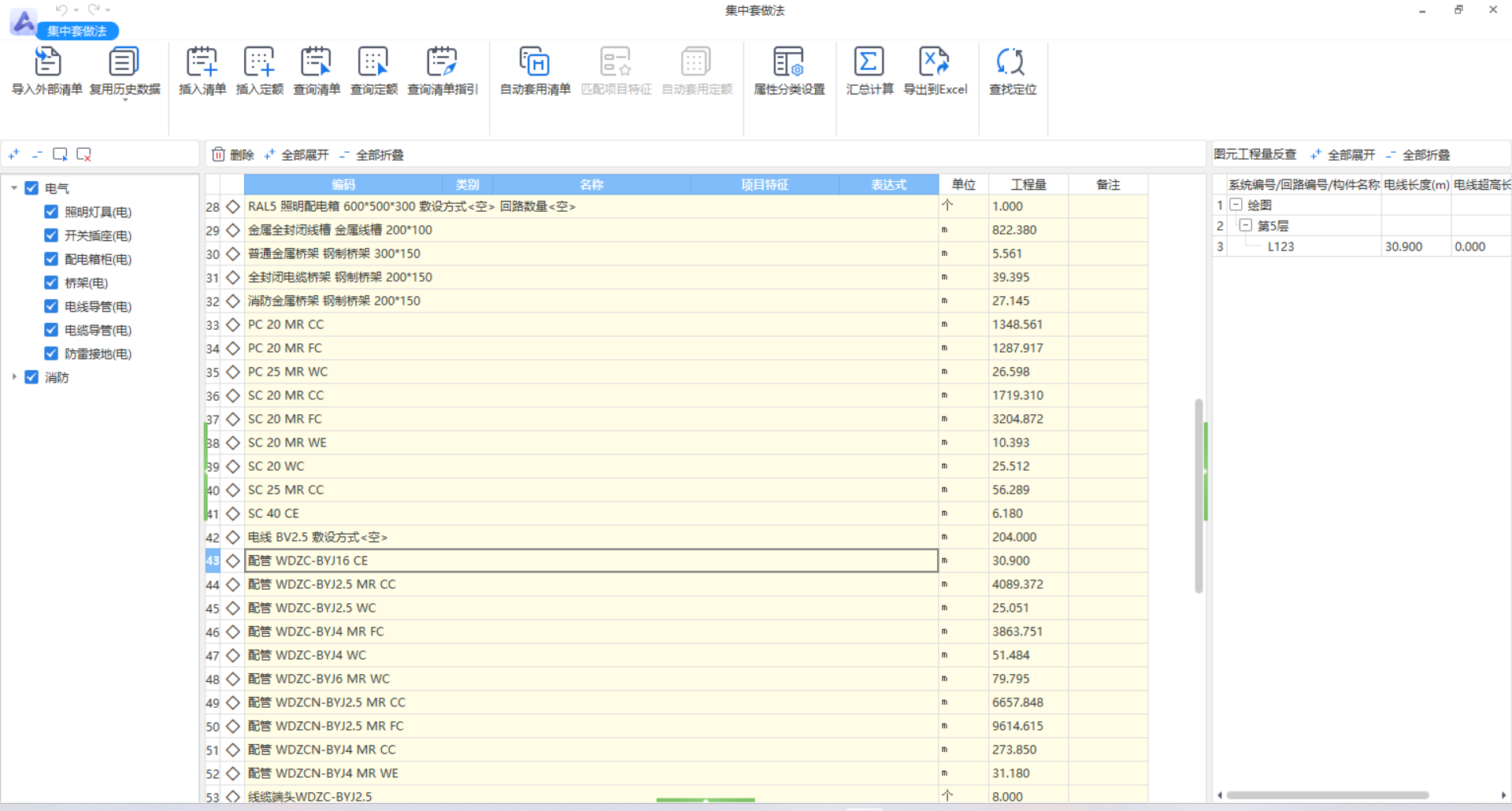The width and height of the screenshot is (1512, 811).
Task: Toggle 电缆导管(电) checkbox
Action: [x=51, y=330]
